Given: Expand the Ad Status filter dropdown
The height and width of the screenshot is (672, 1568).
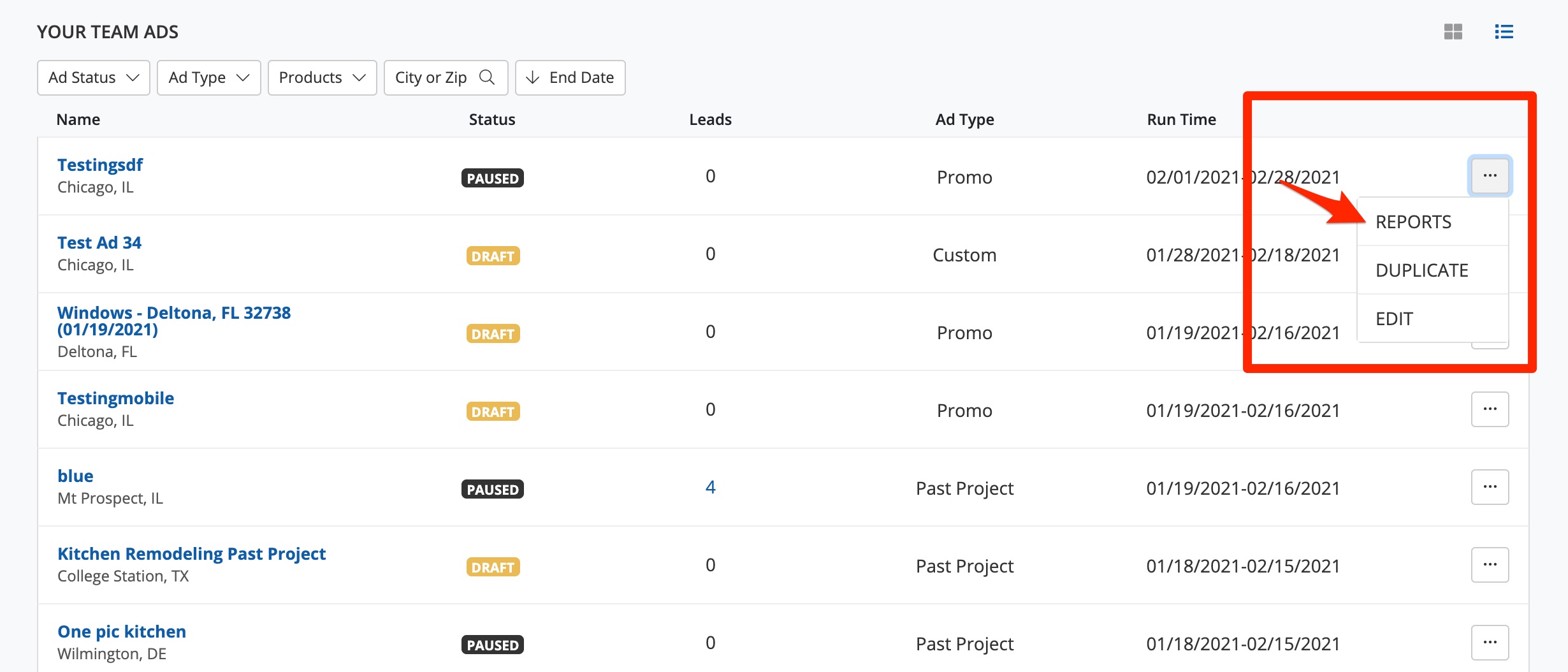Looking at the screenshot, I should click(x=94, y=78).
